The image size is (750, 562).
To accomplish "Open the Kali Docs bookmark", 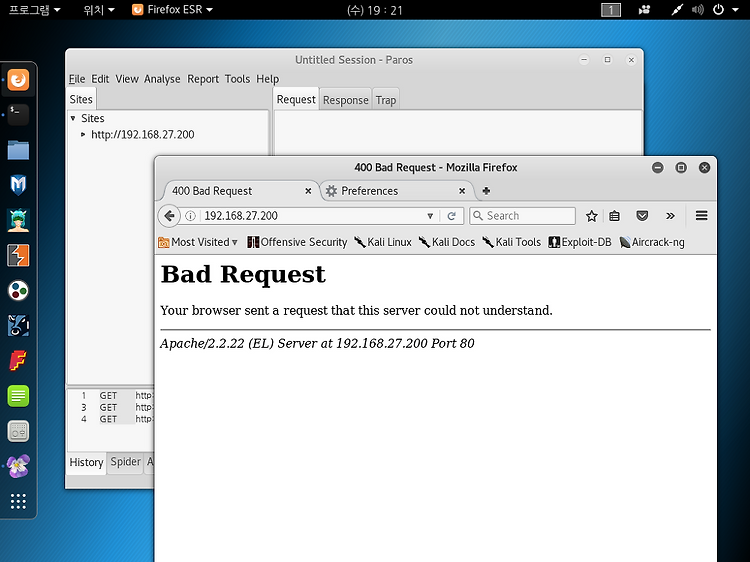I will coord(446,242).
